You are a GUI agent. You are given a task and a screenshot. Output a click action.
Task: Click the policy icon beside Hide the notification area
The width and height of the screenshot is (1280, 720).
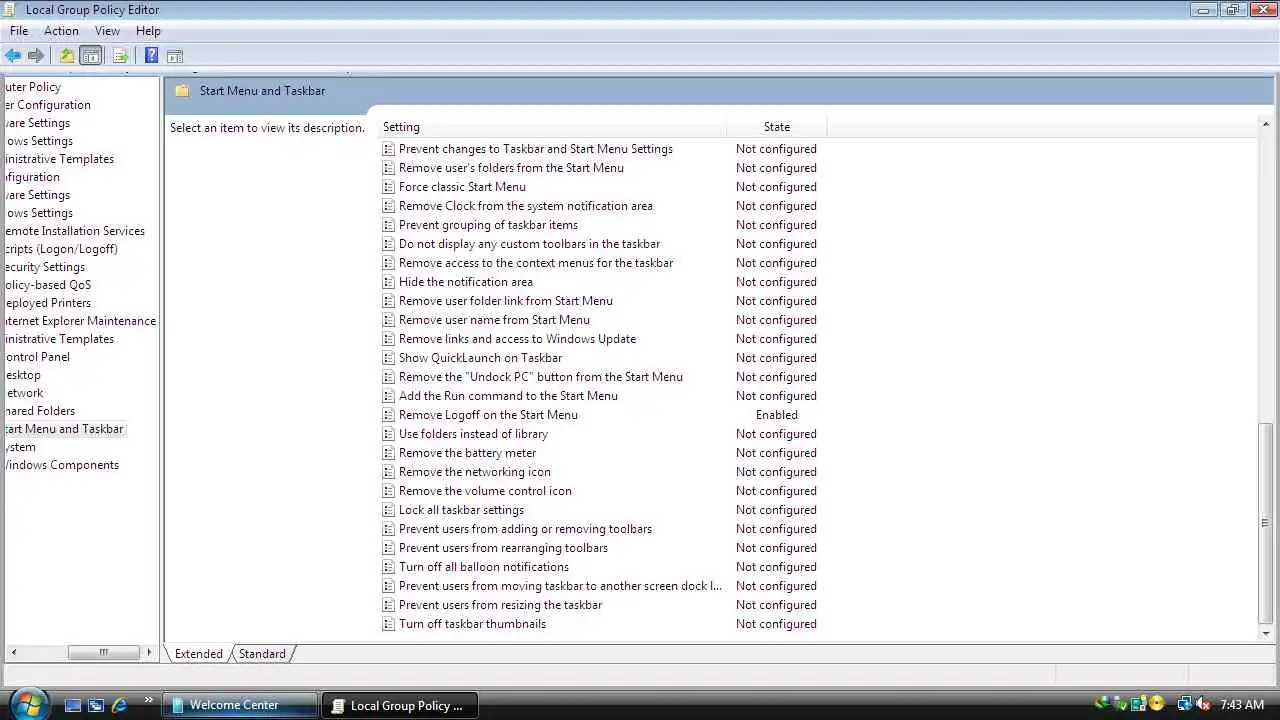[389, 282]
